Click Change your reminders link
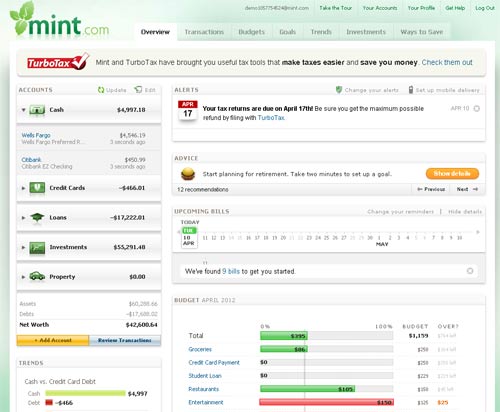Image resolution: width=500 pixels, height=412 pixels. point(400,212)
